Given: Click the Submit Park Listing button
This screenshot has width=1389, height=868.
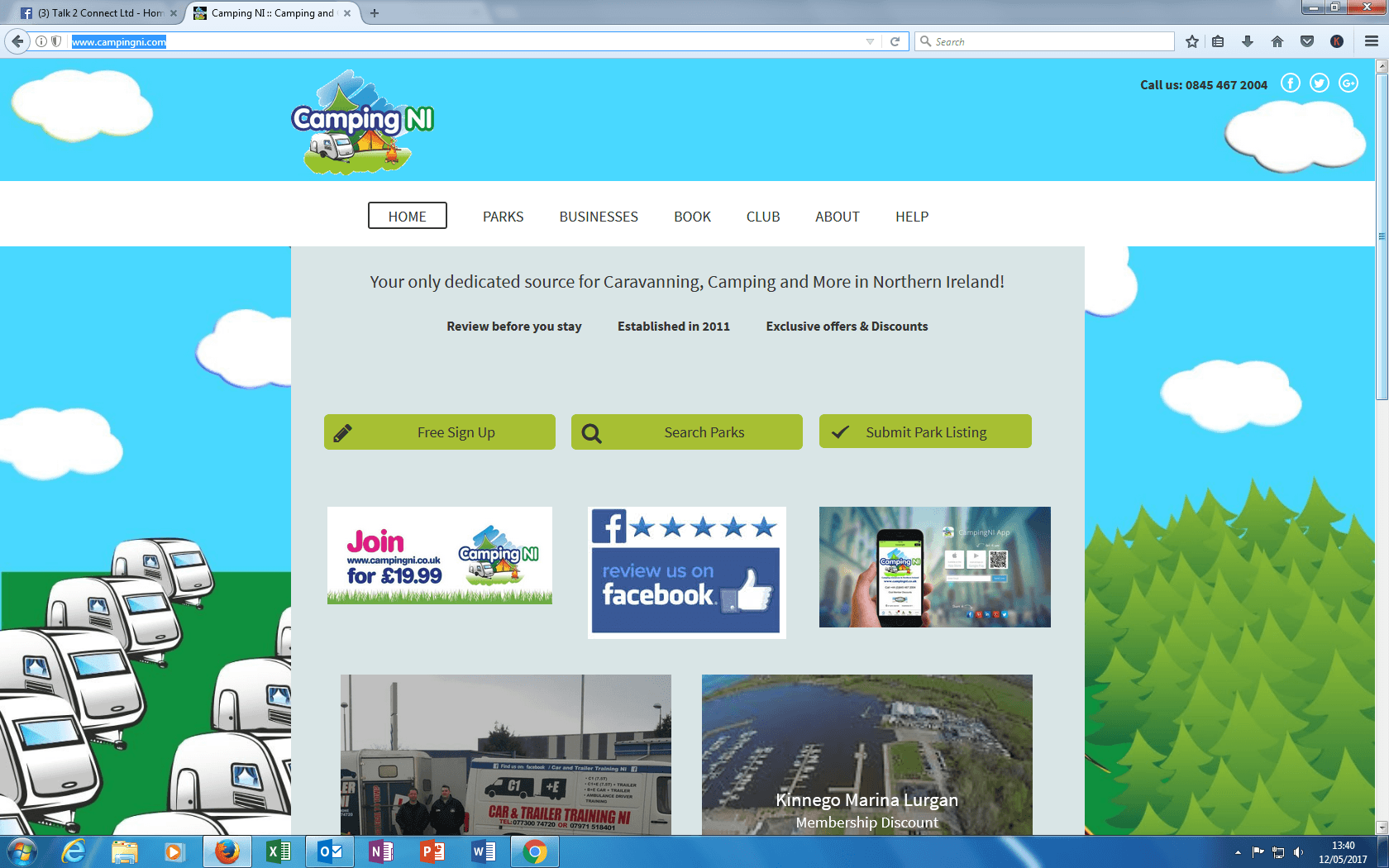Looking at the screenshot, I should pos(925,432).
